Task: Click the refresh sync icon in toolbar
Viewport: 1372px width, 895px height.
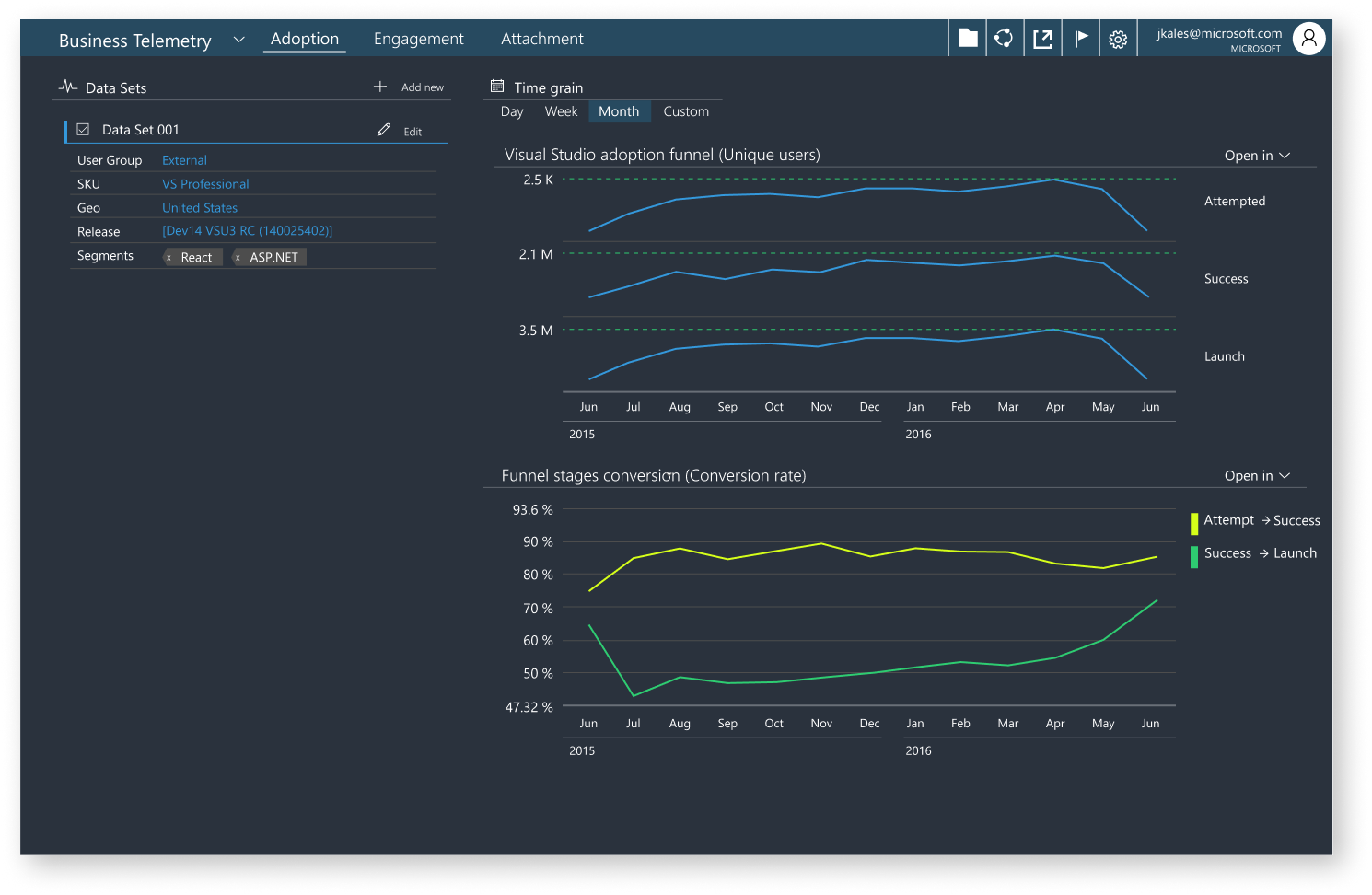Action: tap(1004, 38)
